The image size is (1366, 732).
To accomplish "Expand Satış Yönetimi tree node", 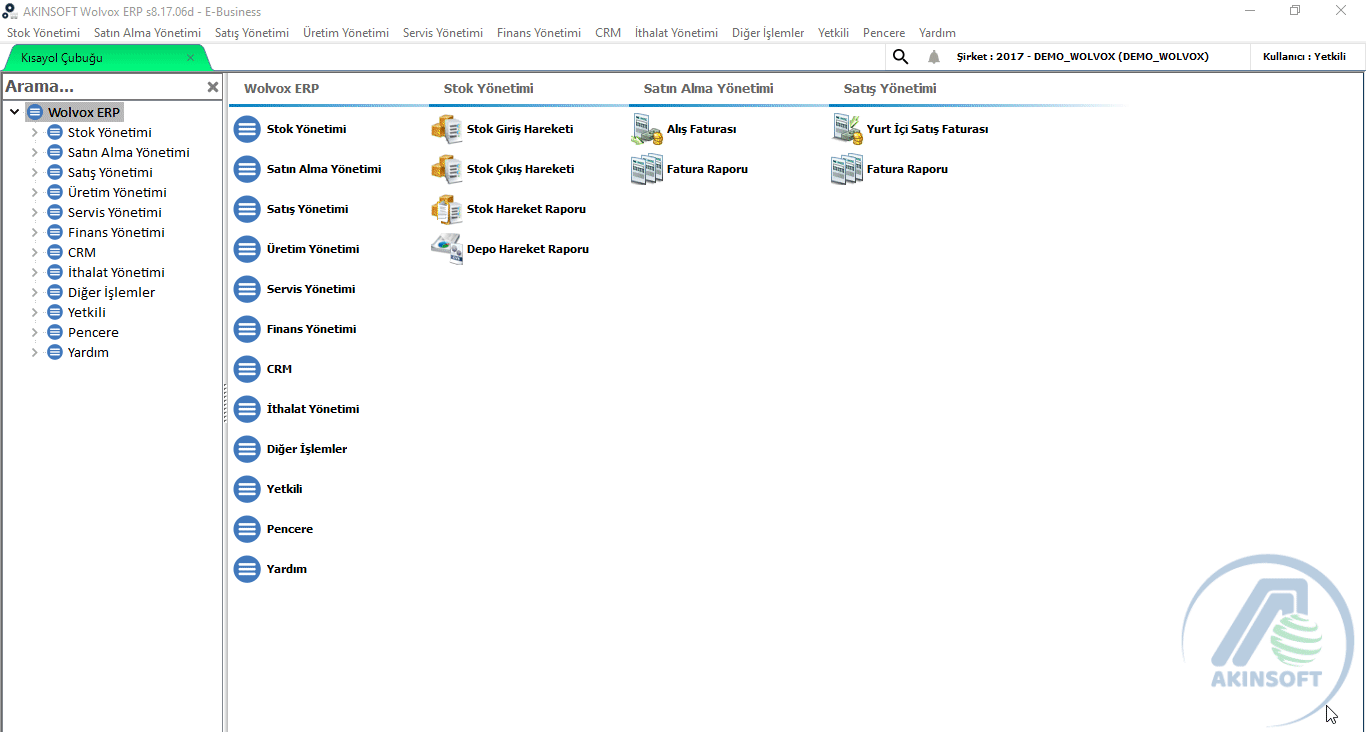I will [x=34, y=172].
